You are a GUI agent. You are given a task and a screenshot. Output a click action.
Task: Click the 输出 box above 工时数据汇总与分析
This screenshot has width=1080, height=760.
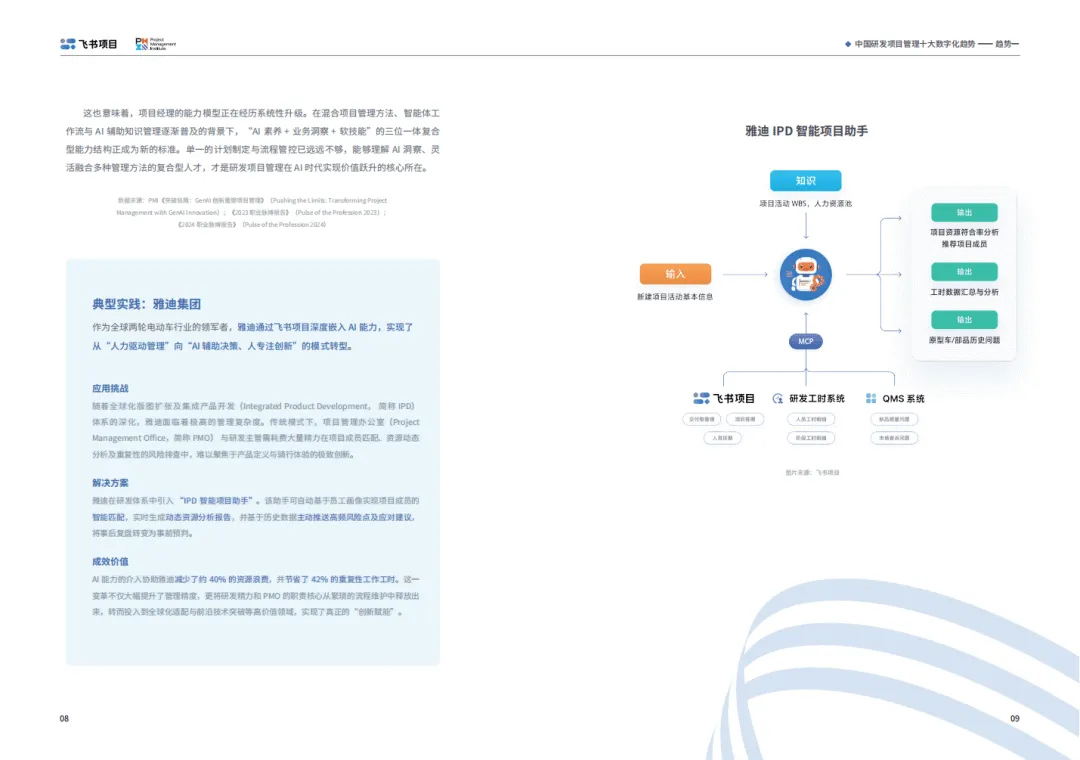pos(964,271)
